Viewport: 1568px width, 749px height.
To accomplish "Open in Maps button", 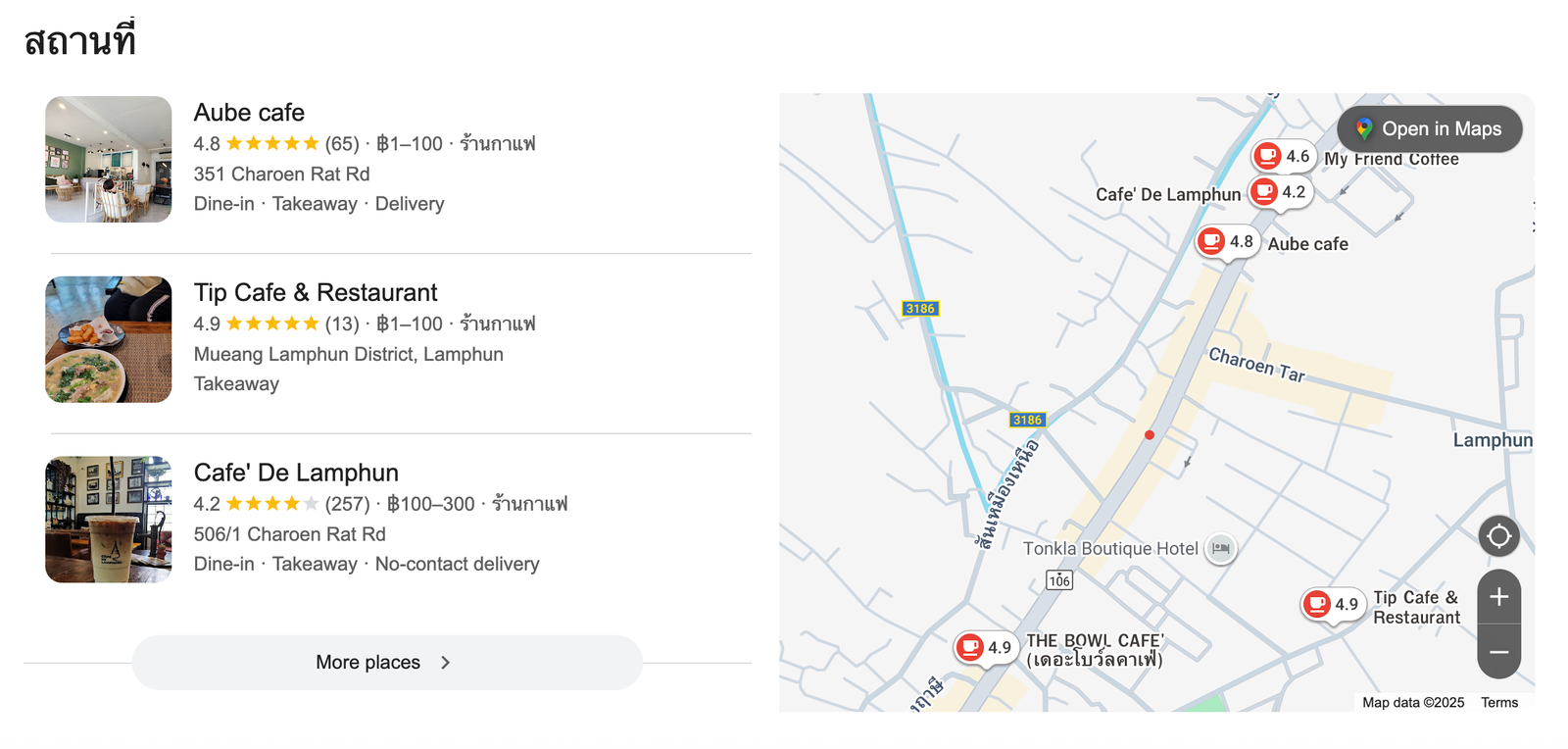I will point(1429,129).
